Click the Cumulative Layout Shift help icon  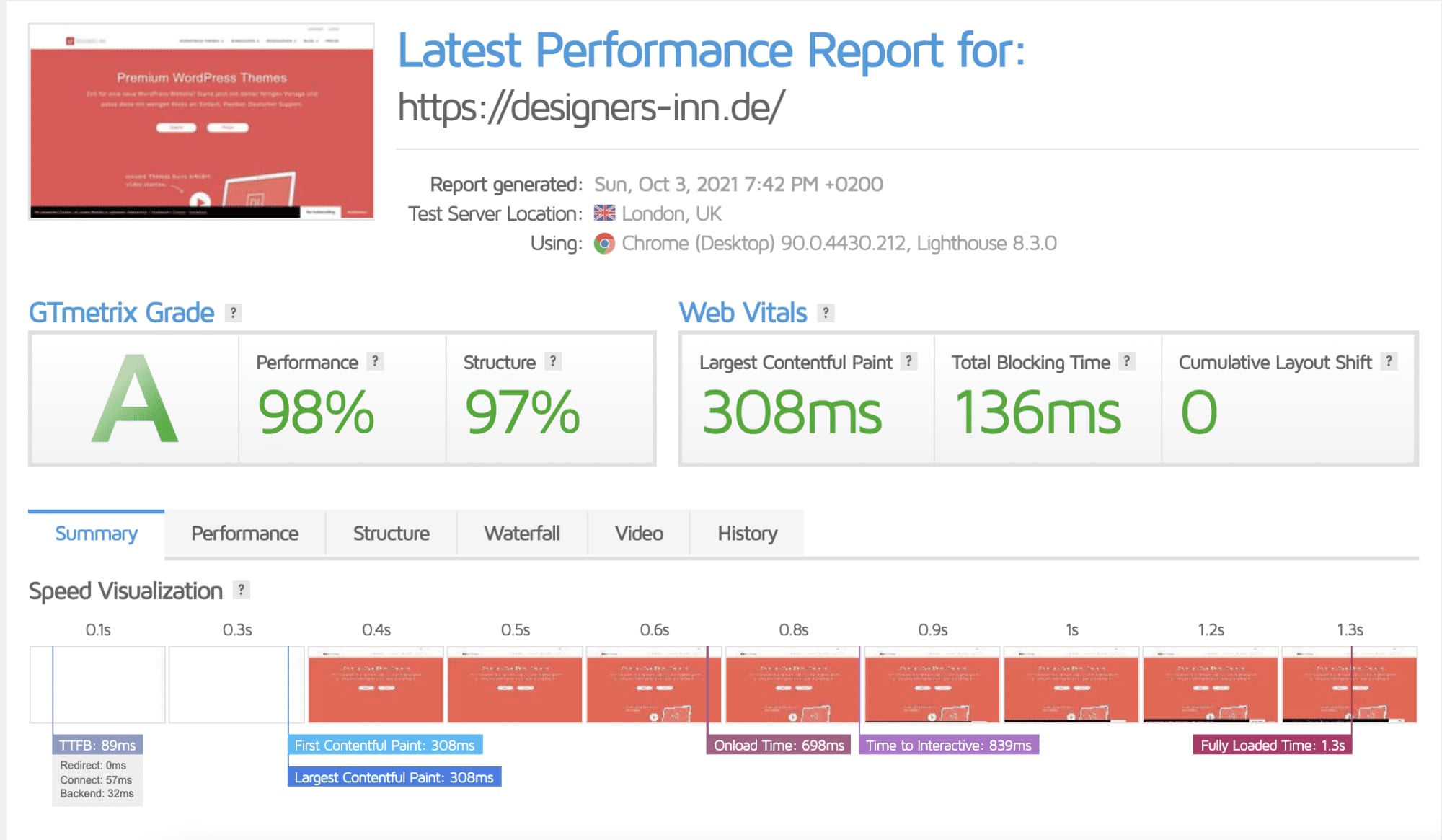point(1389,361)
